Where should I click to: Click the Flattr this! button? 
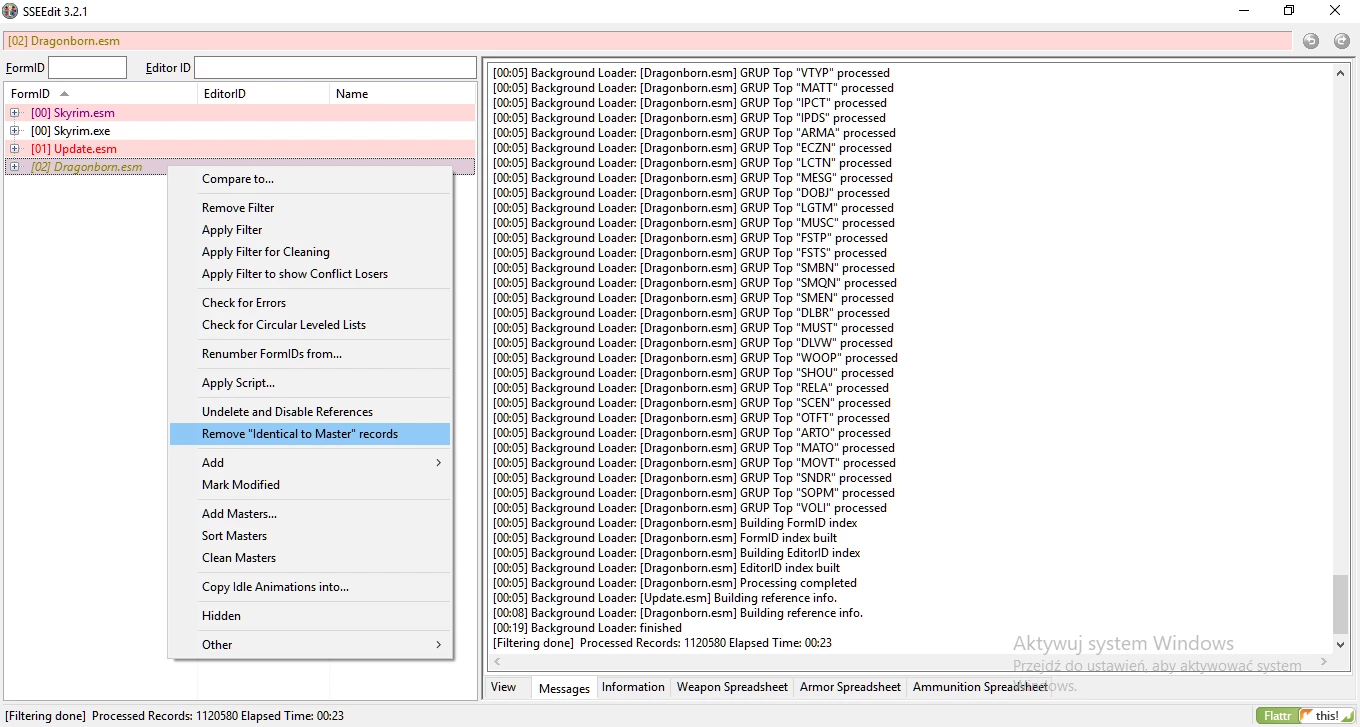coord(1305,716)
